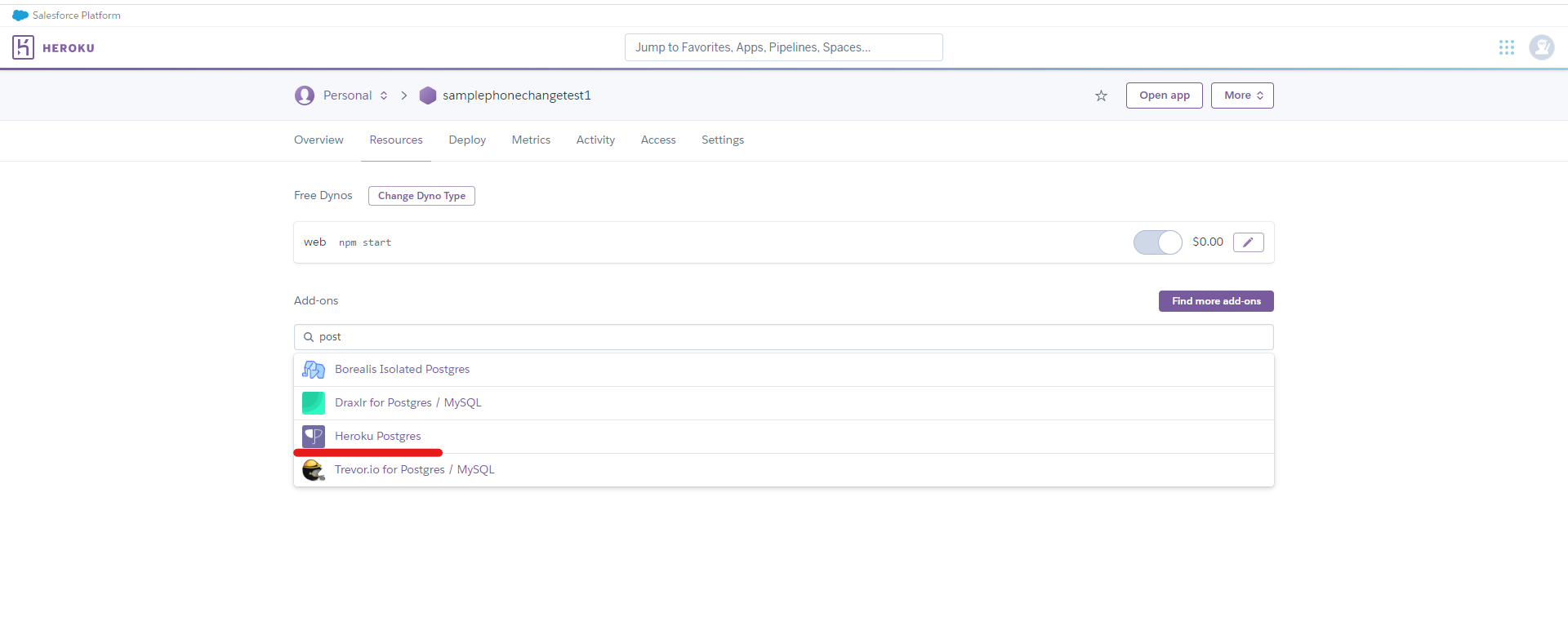Click the web process label
The image size is (1568, 626).
pyautogui.click(x=314, y=242)
